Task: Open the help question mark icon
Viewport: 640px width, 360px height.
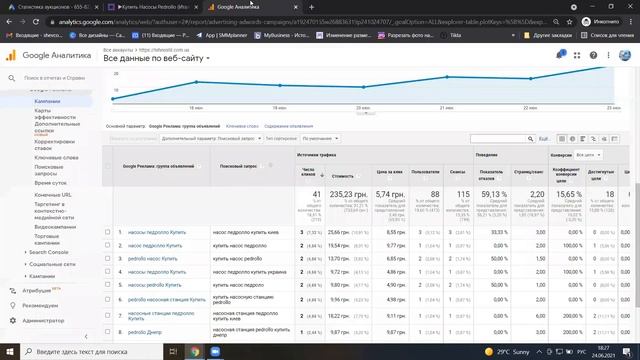Action: pos(593,56)
